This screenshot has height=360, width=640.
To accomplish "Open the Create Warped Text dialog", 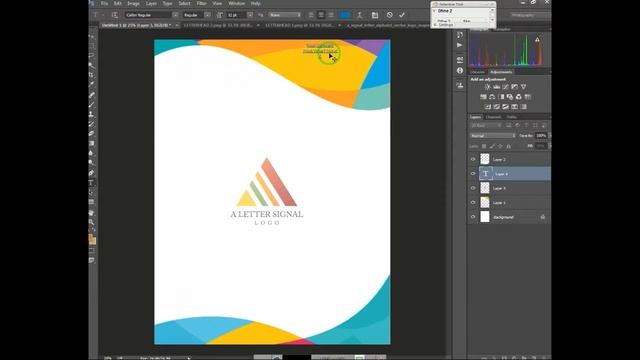I will tap(360, 15).
